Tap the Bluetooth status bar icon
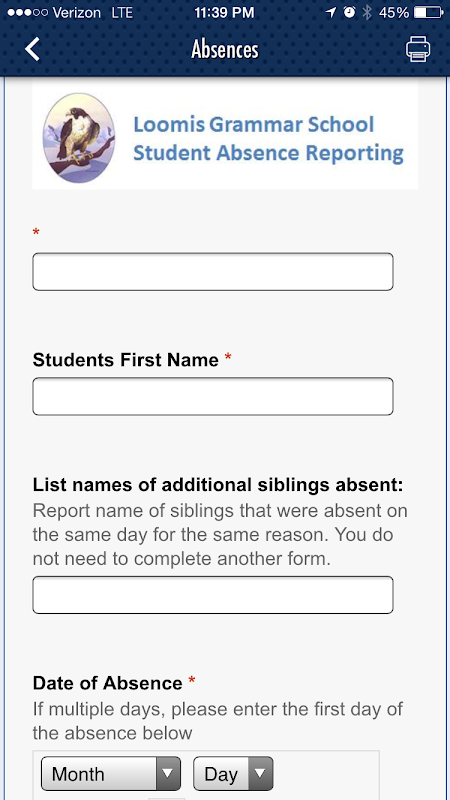 (x=366, y=13)
